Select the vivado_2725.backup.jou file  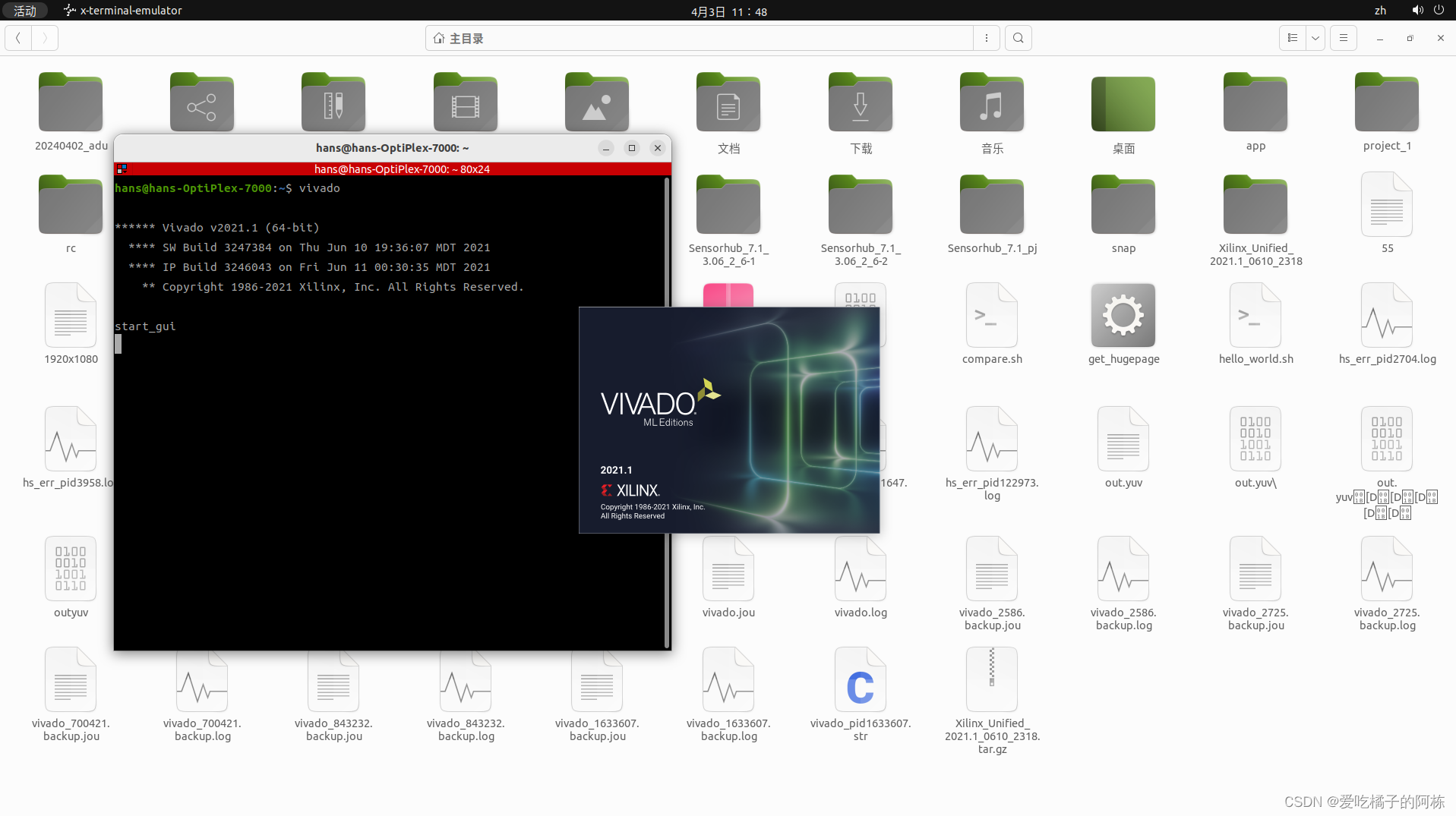click(1255, 569)
